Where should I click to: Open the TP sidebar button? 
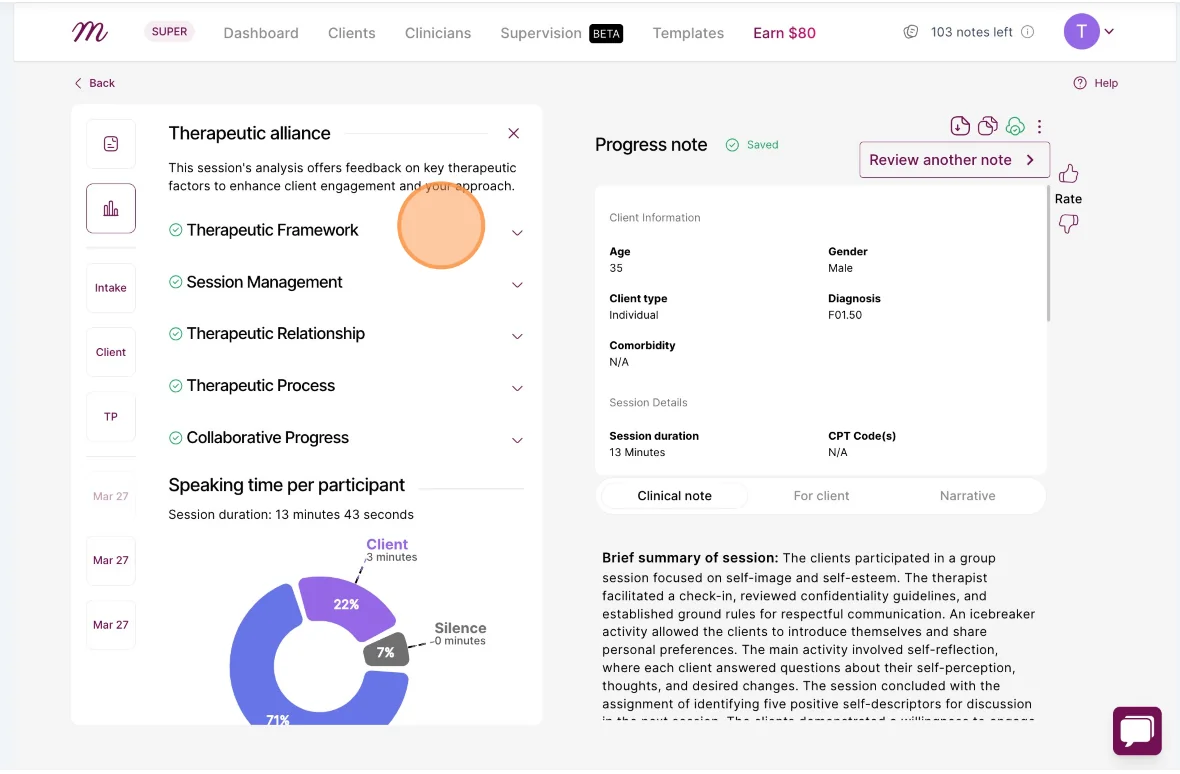point(111,417)
